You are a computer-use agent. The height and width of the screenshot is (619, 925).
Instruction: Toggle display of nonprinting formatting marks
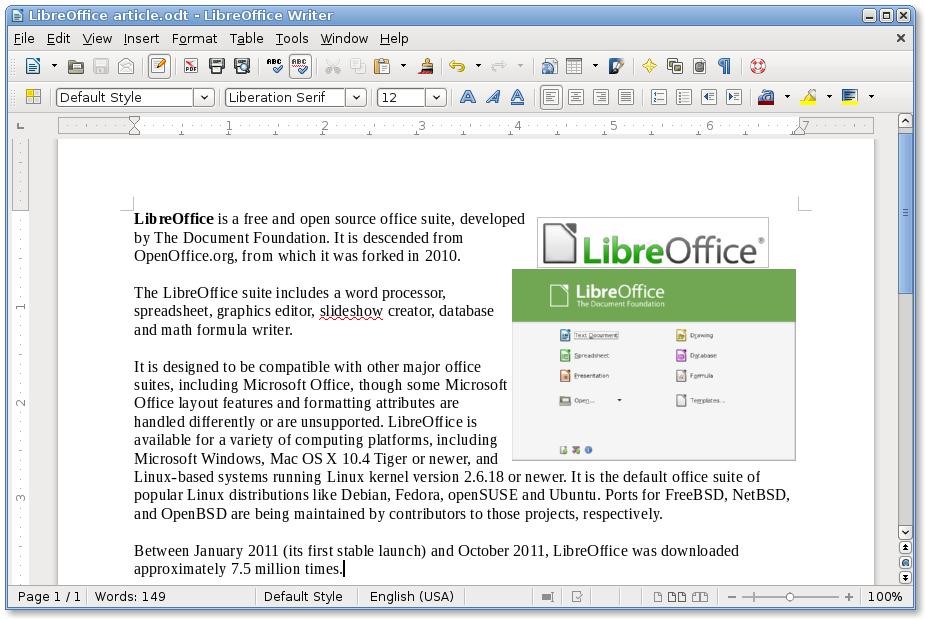click(723, 65)
